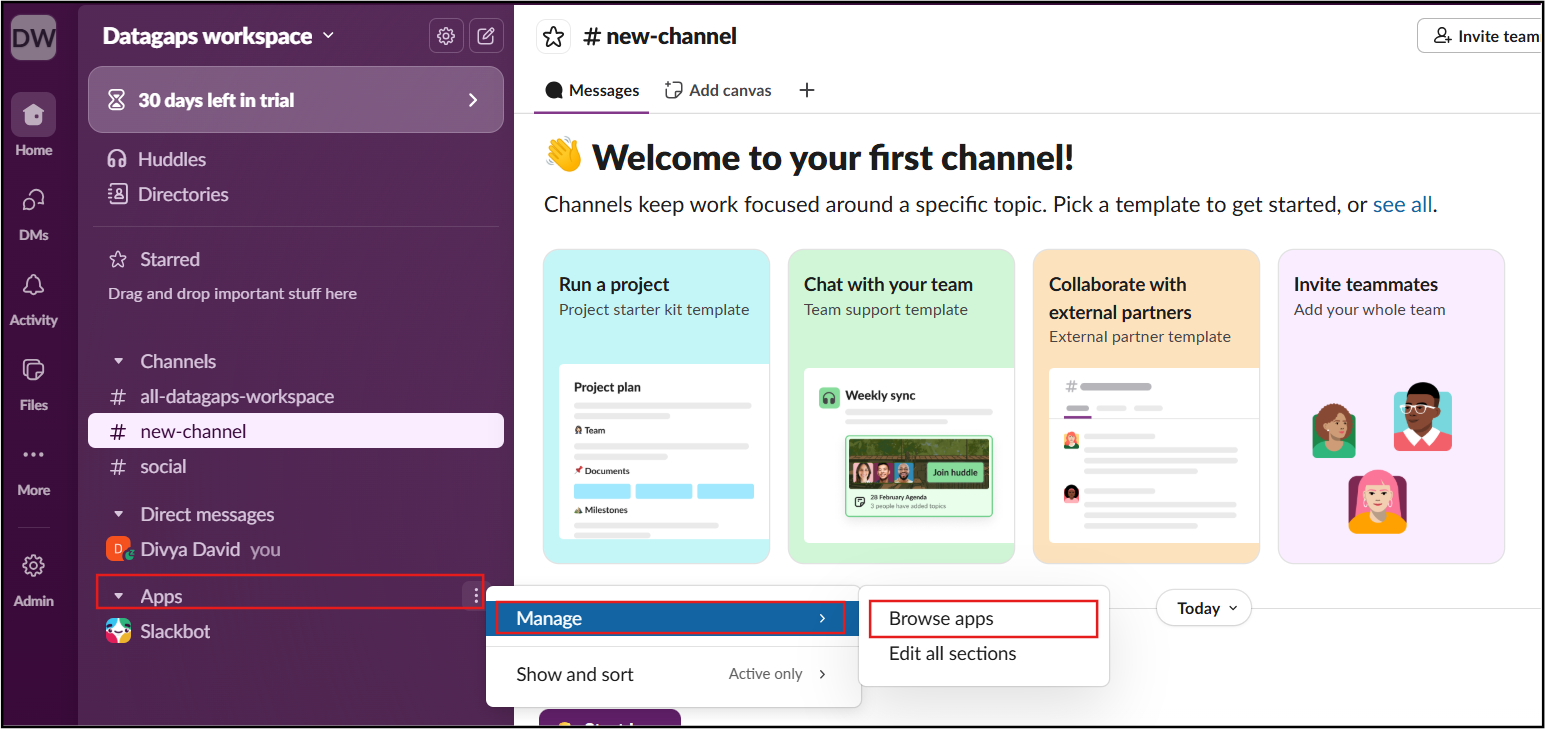Open the Add canvas tab
This screenshot has width=1545, height=729.
click(718, 90)
